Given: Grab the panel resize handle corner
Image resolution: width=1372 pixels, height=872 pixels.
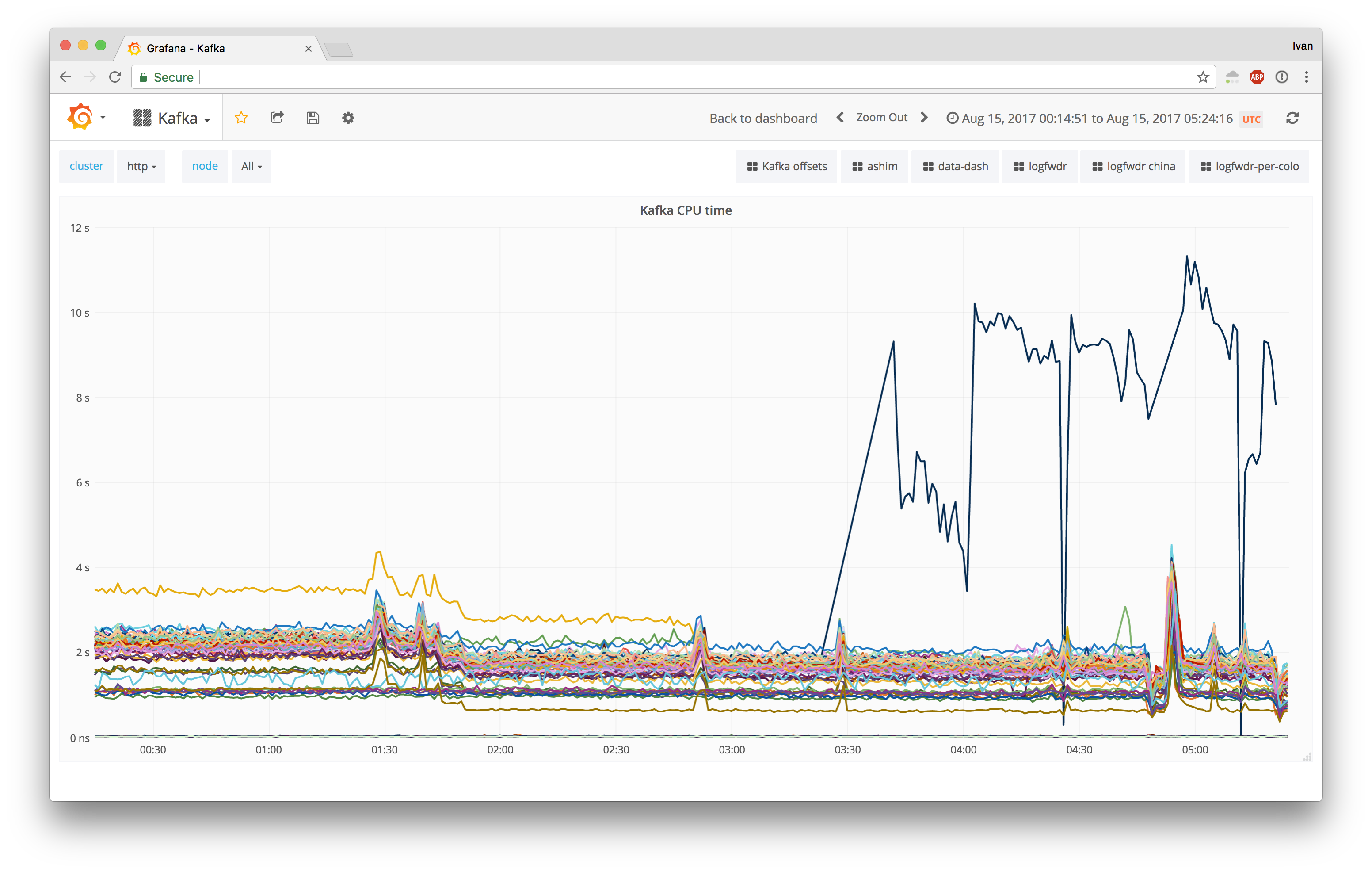Looking at the screenshot, I should coord(1307,757).
